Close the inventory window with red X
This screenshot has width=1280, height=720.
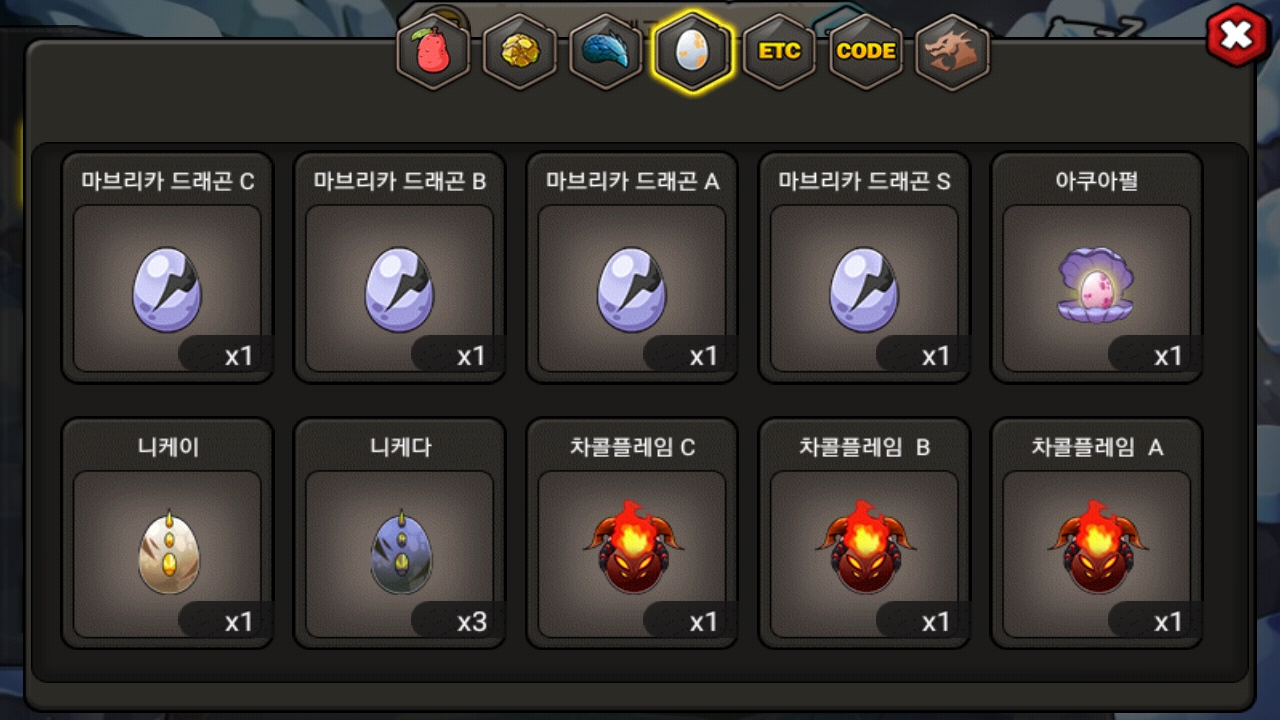pyautogui.click(x=1237, y=37)
